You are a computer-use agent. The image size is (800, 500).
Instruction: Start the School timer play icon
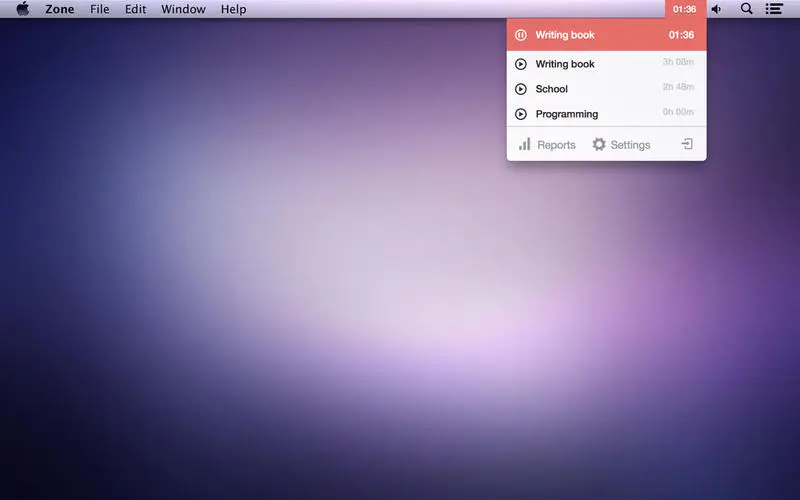click(x=520, y=89)
